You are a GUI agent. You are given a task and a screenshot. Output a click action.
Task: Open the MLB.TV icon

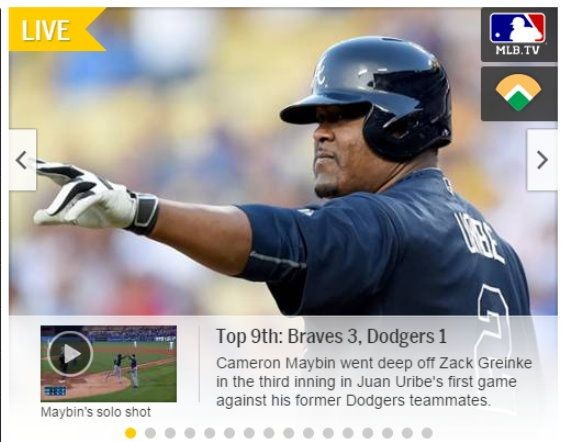tap(519, 34)
